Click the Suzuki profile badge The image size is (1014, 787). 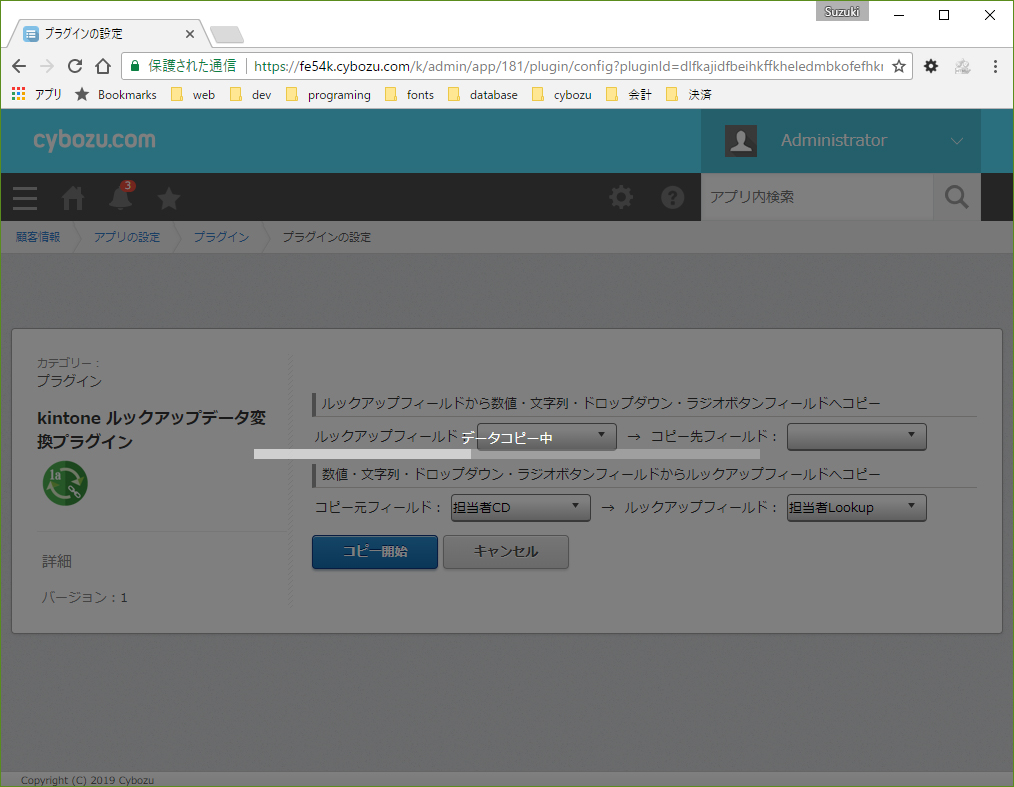coord(842,12)
